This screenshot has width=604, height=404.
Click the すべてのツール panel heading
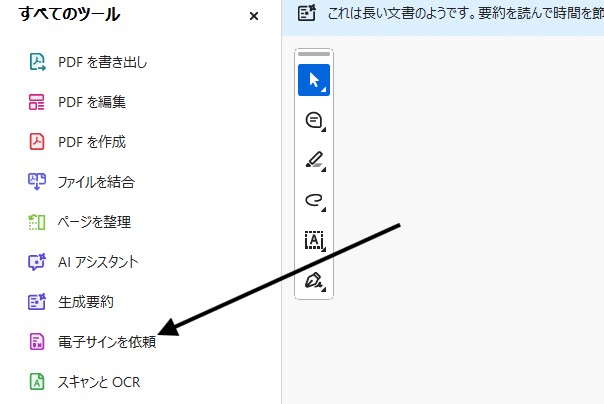point(69,15)
